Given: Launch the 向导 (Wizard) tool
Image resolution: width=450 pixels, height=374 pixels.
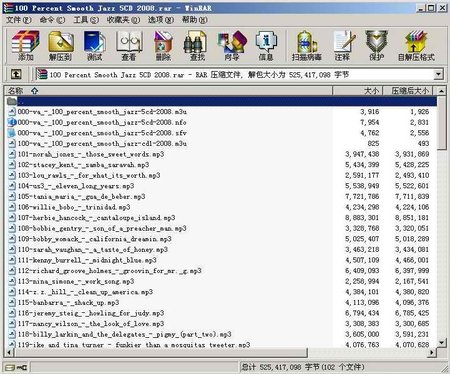Looking at the screenshot, I should pyautogui.click(x=232, y=45).
